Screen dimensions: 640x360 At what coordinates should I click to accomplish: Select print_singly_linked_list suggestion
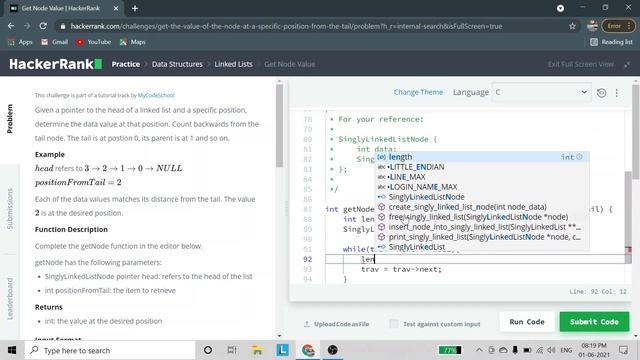(x=482, y=237)
